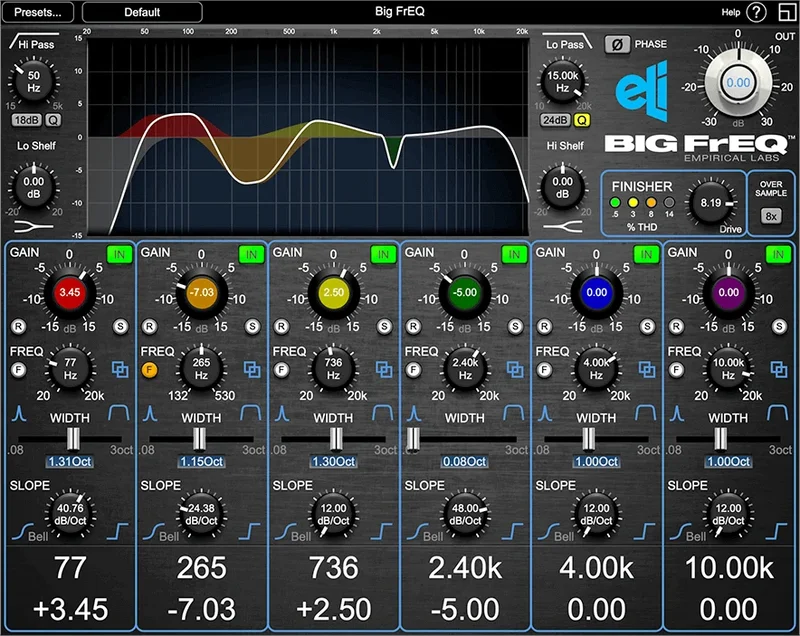Click the large -7.03 gain readout
Screen dimensions: 800x636
point(202,609)
